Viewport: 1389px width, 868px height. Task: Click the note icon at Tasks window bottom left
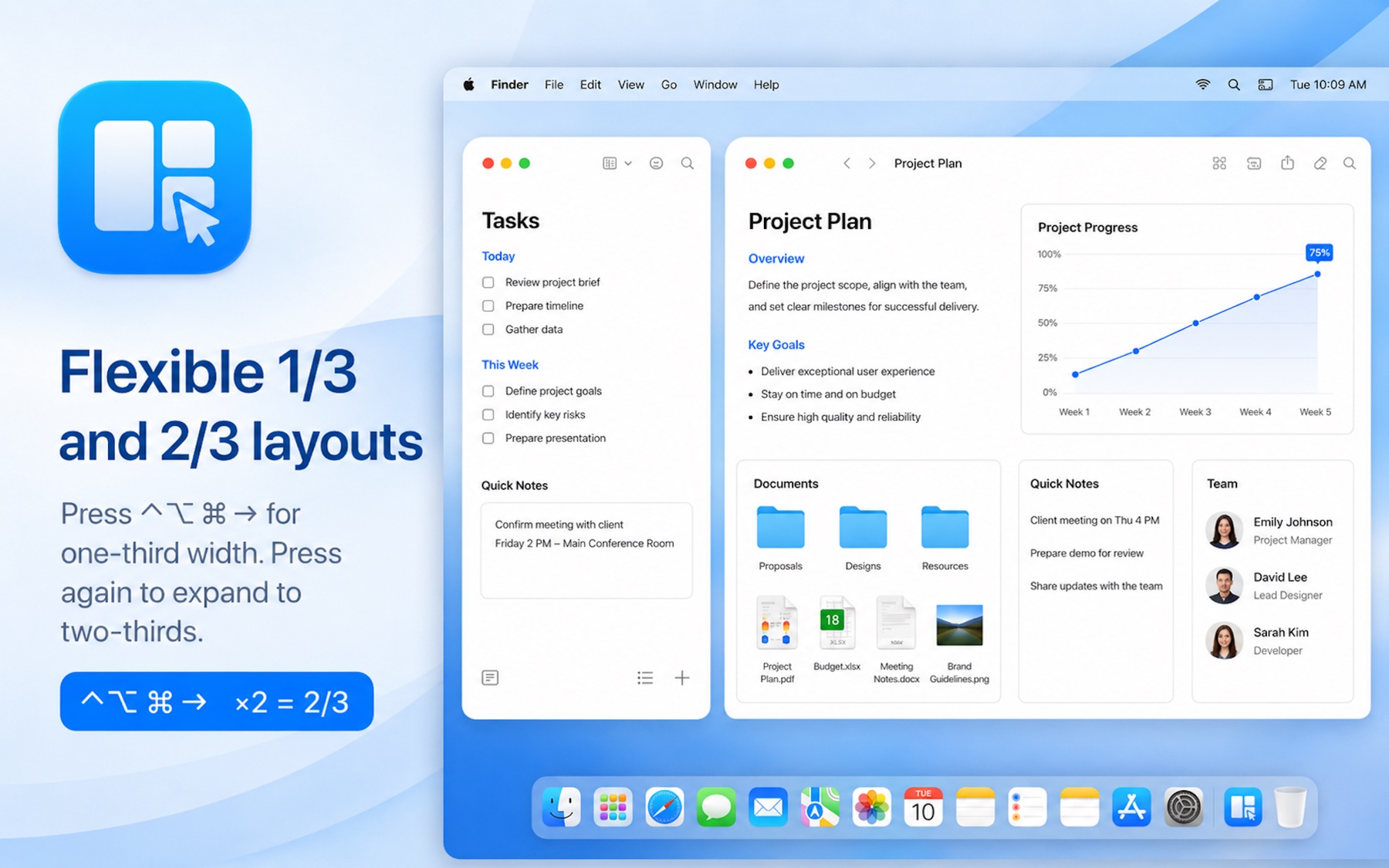pyautogui.click(x=490, y=677)
